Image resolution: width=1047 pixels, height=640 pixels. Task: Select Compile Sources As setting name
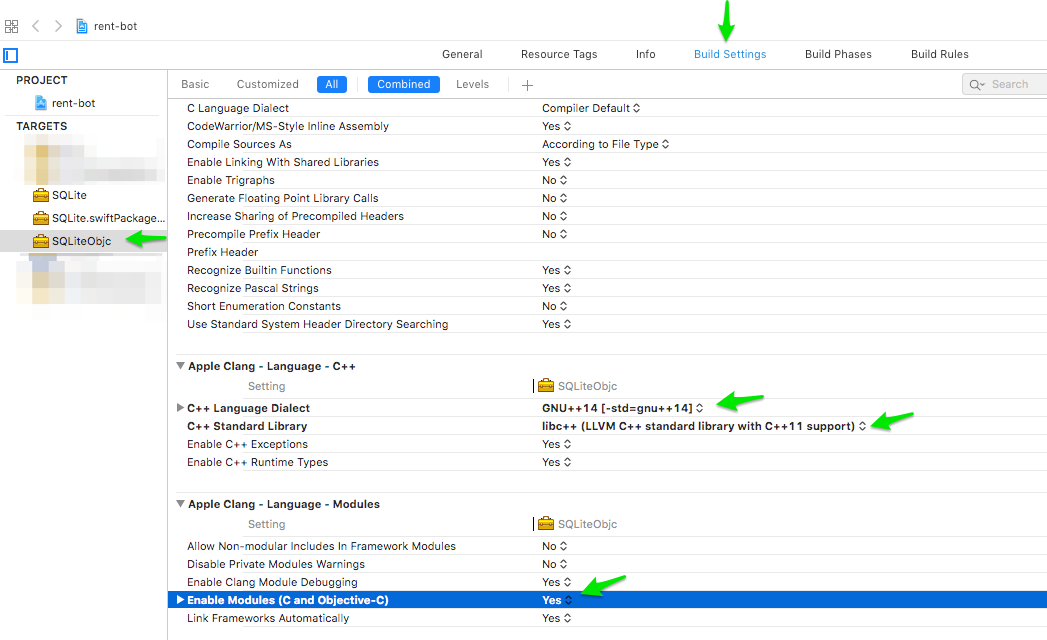[239, 144]
